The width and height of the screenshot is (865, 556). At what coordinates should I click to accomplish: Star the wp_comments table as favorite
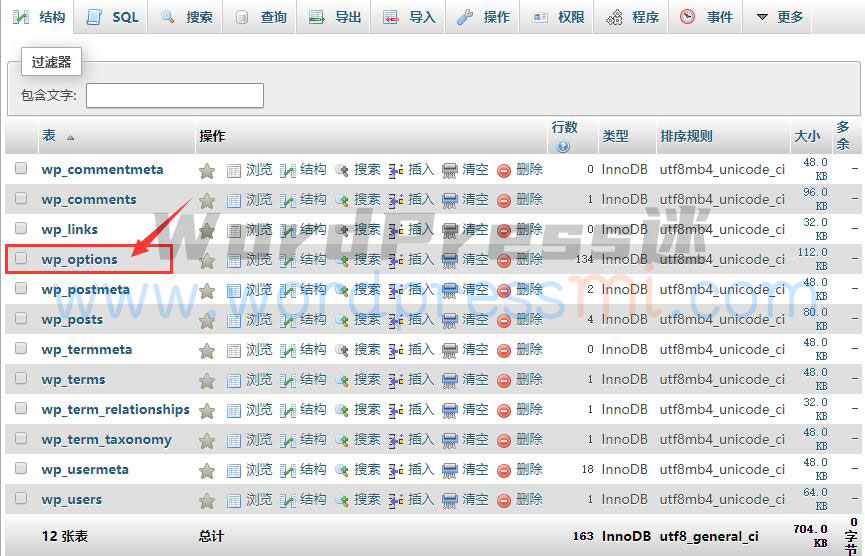coord(207,201)
